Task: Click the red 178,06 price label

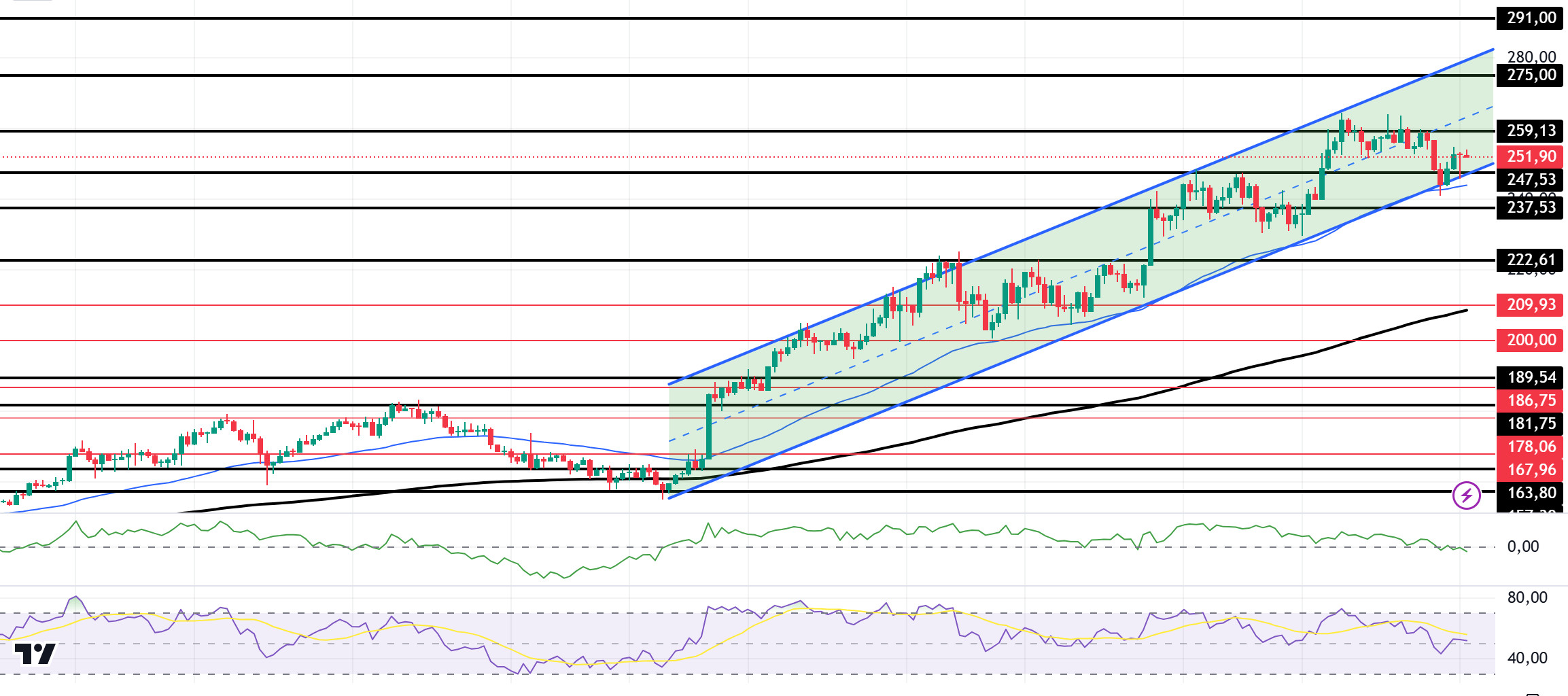Action: click(x=1529, y=447)
